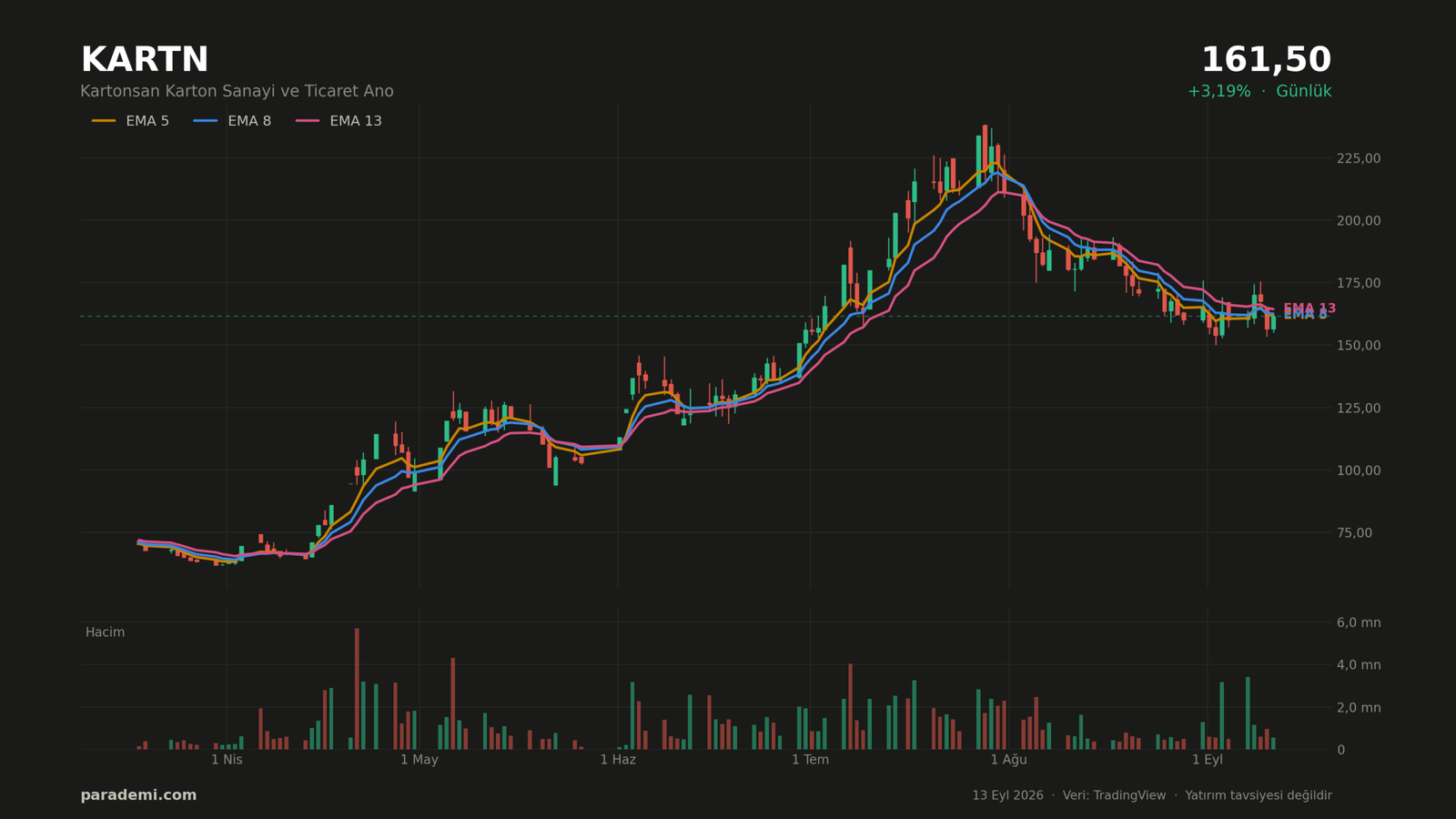1456x819 pixels.
Task: Click the 1 Haz date axis label
Action: click(618, 760)
